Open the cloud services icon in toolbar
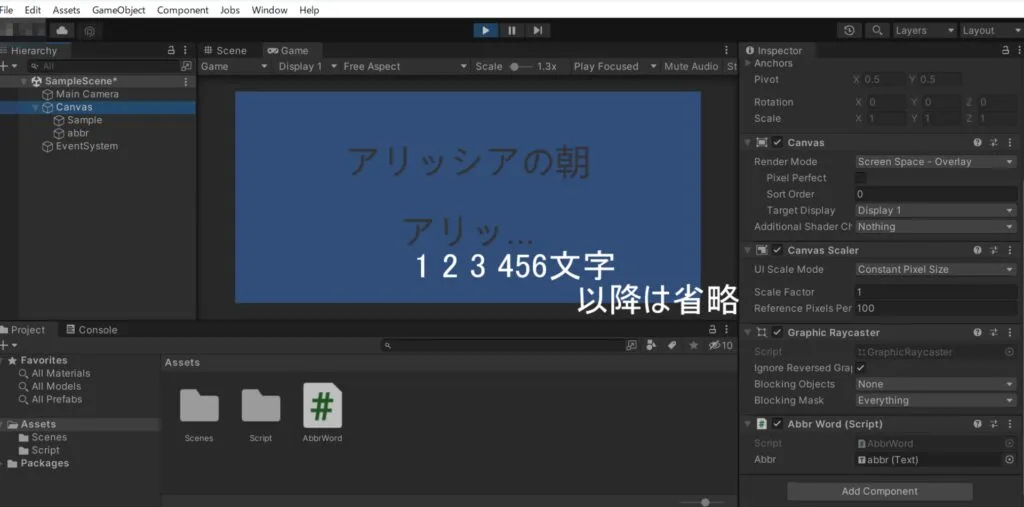The height and width of the screenshot is (507, 1024). click(x=62, y=31)
